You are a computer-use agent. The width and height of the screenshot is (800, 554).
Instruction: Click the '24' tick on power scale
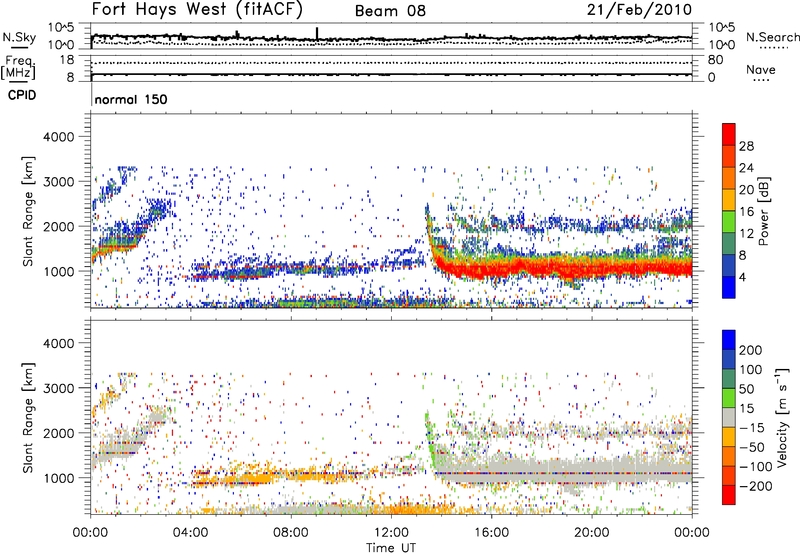coord(746,168)
